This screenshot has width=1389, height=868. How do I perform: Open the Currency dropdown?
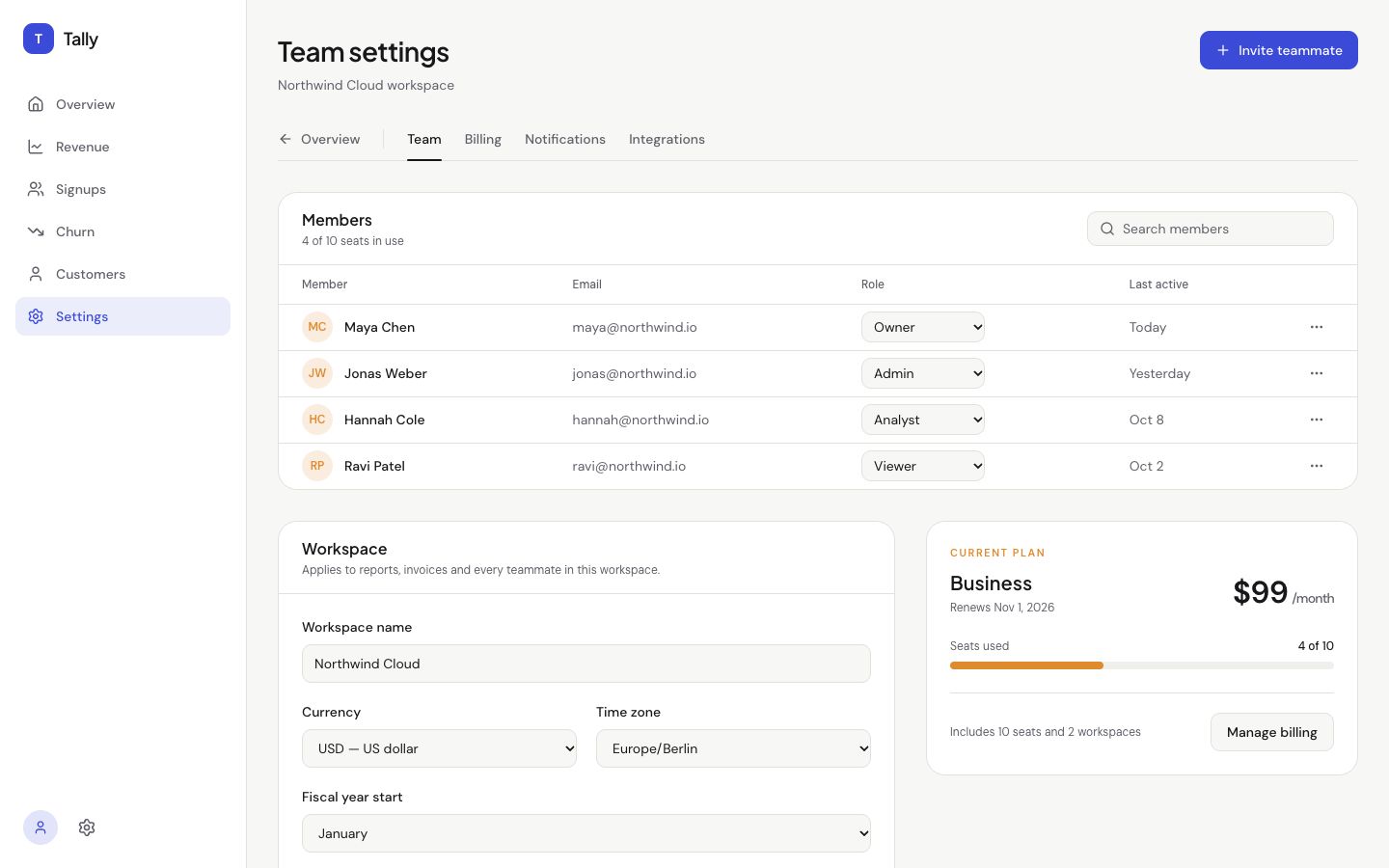coord(439,748)
